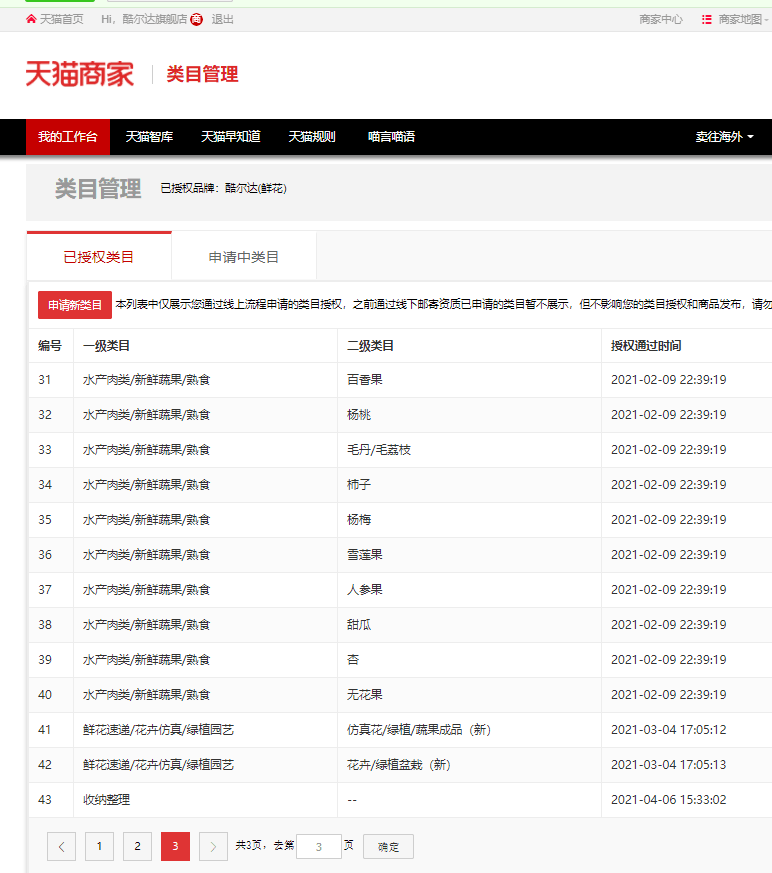
Task: Expand the 卖往海外 dropdown
Action: click(725, 137)
